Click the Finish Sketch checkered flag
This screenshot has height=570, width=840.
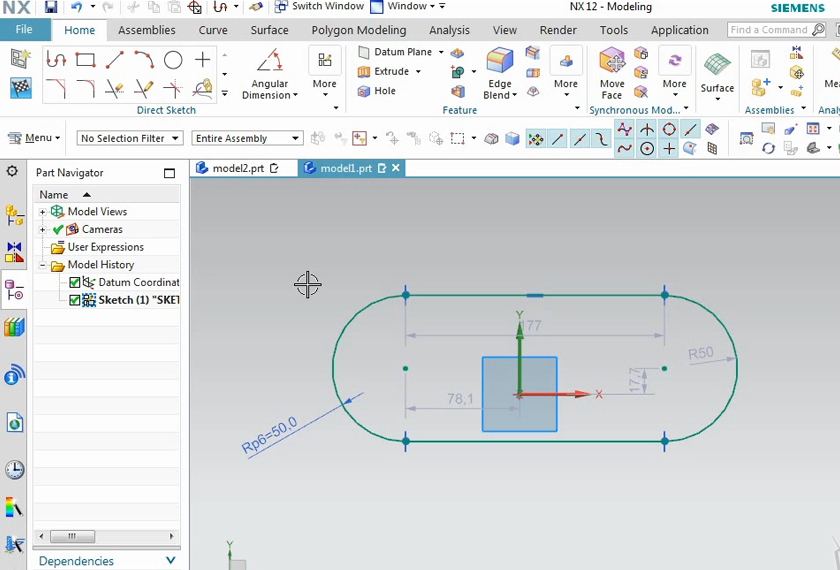pyautogui.click(x=20, y=88)
